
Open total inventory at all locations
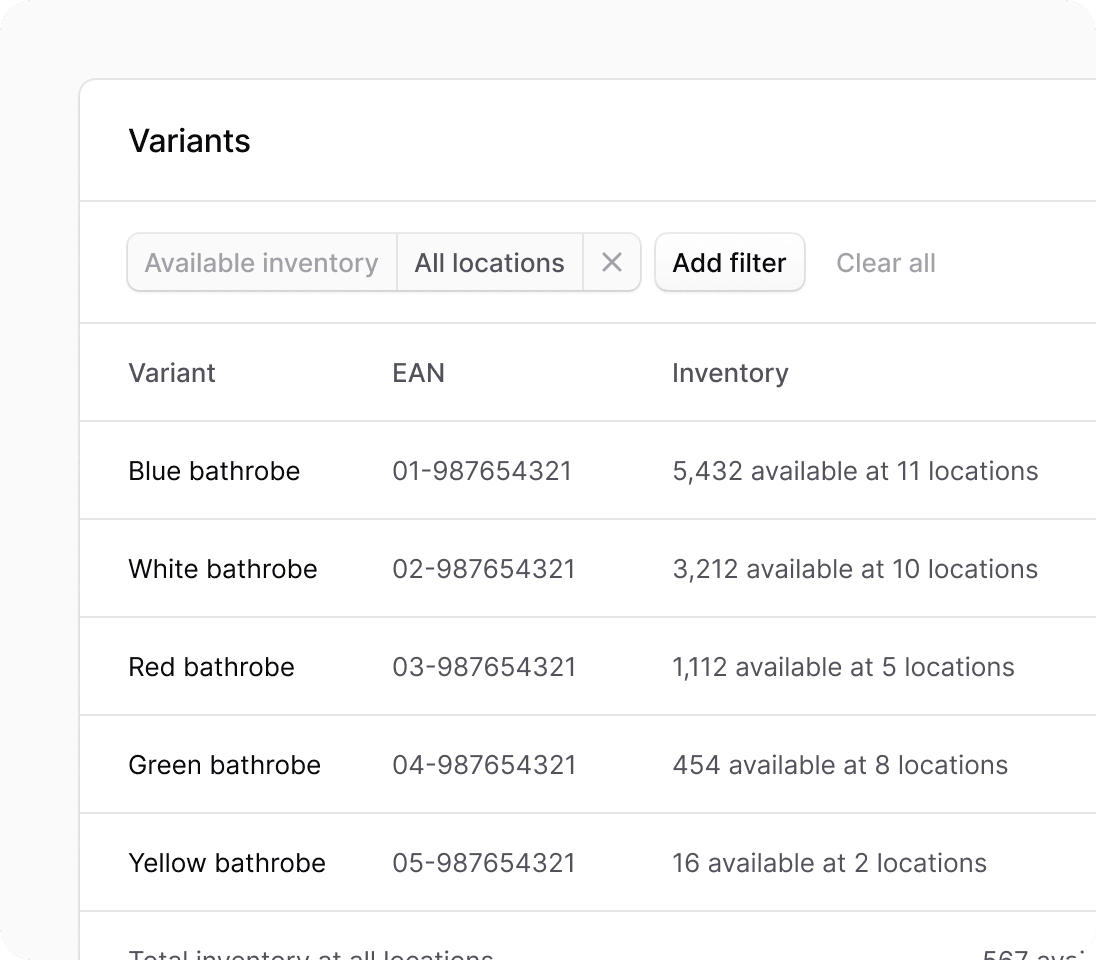[310, 950]
